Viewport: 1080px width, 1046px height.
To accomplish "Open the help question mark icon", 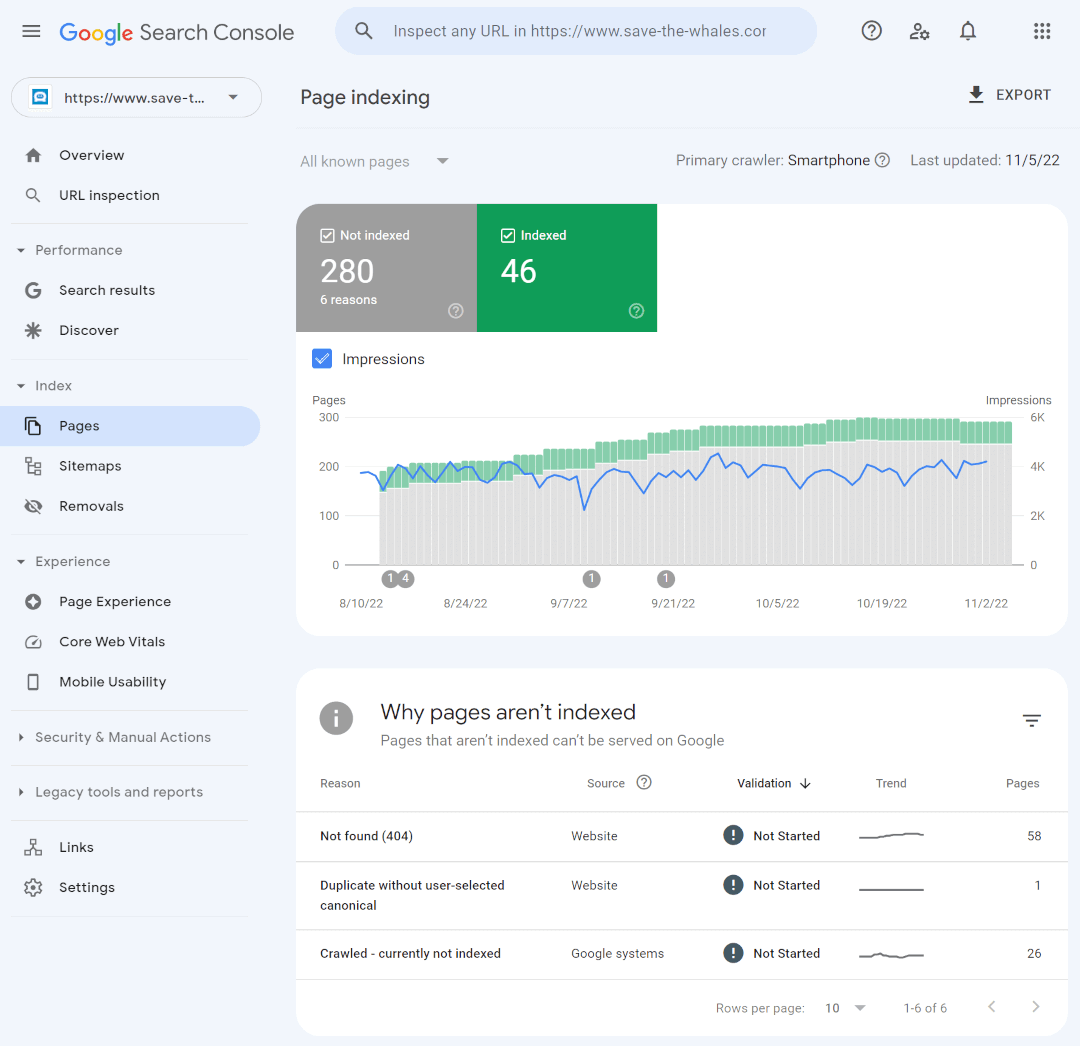I will (871, 31).
